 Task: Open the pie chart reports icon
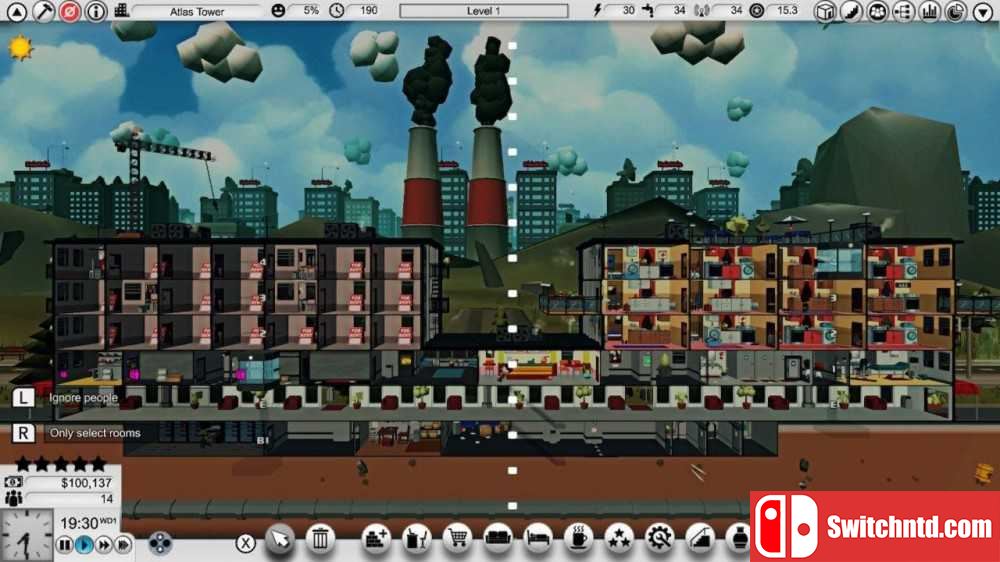coord(956,11)
